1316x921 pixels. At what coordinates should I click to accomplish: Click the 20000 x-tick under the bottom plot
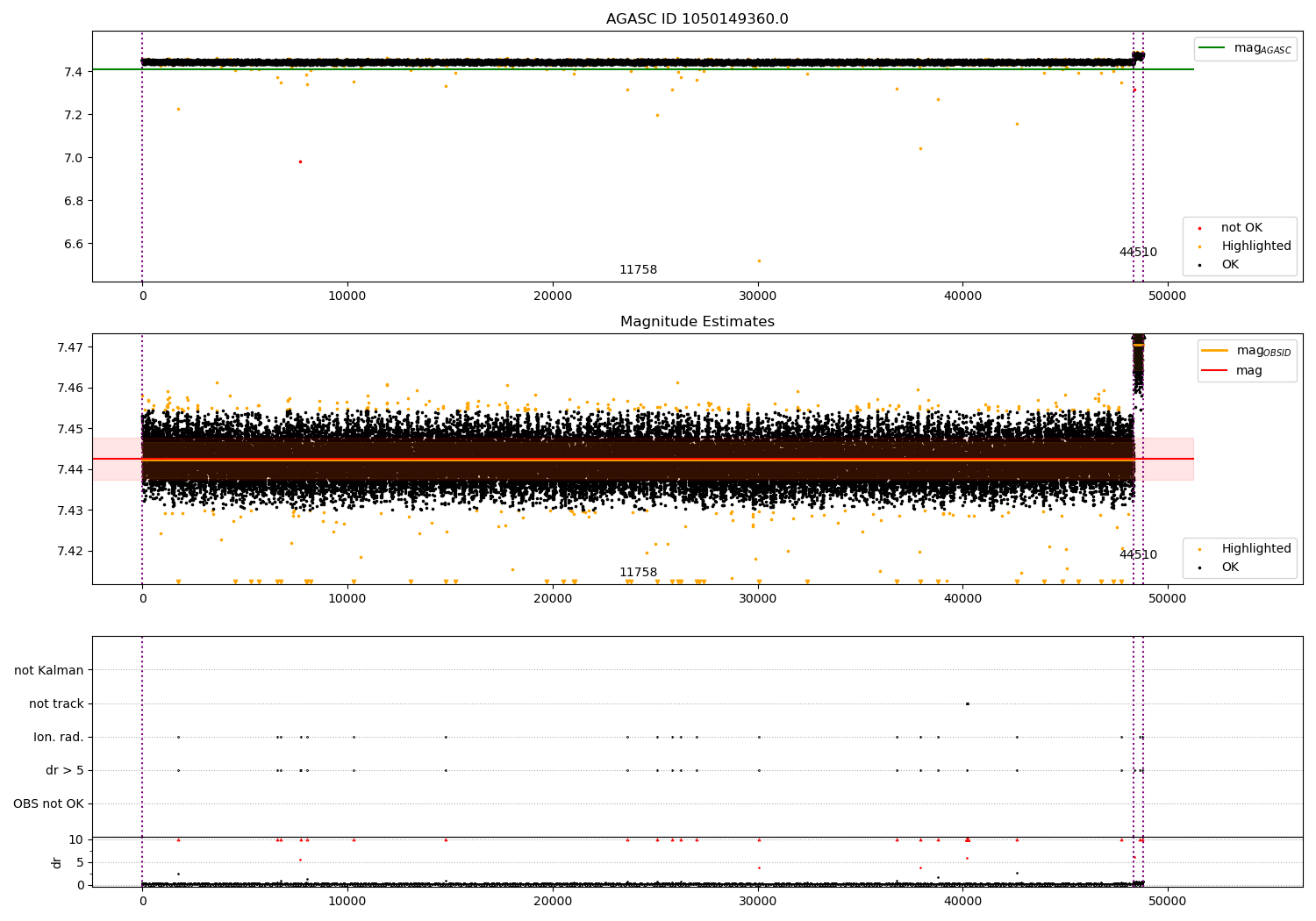[x=553, y=901]
